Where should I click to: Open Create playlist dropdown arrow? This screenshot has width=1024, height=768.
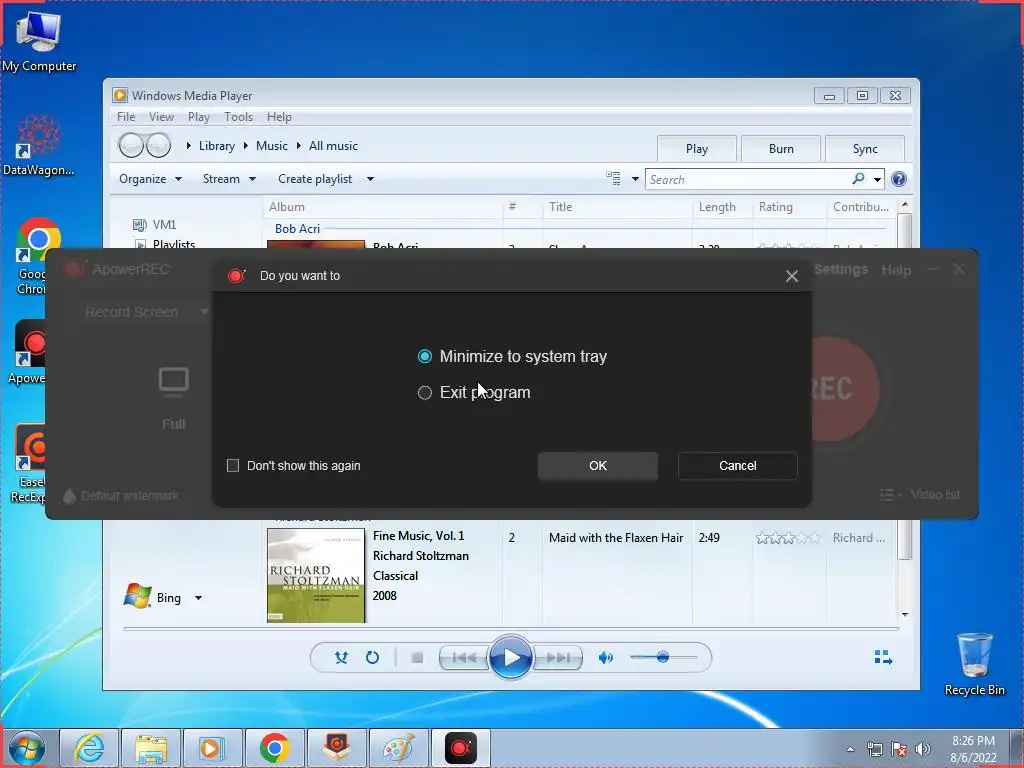click(x=370, y=179)
